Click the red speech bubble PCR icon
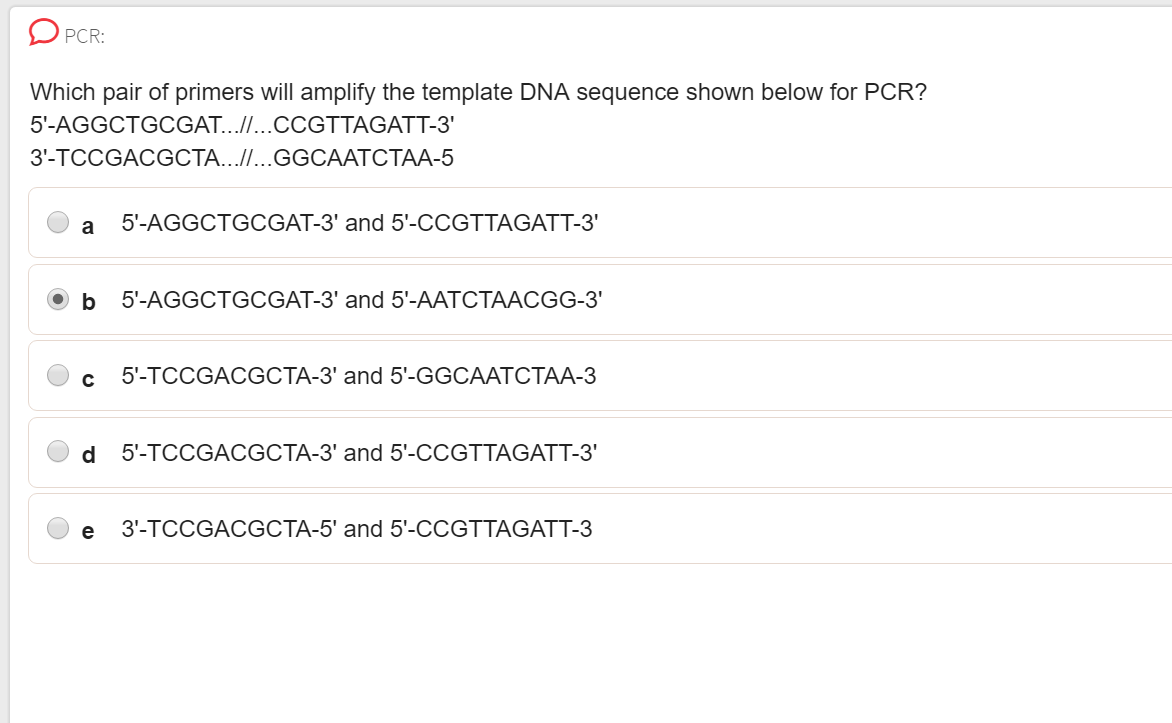 tap(41, 31)
